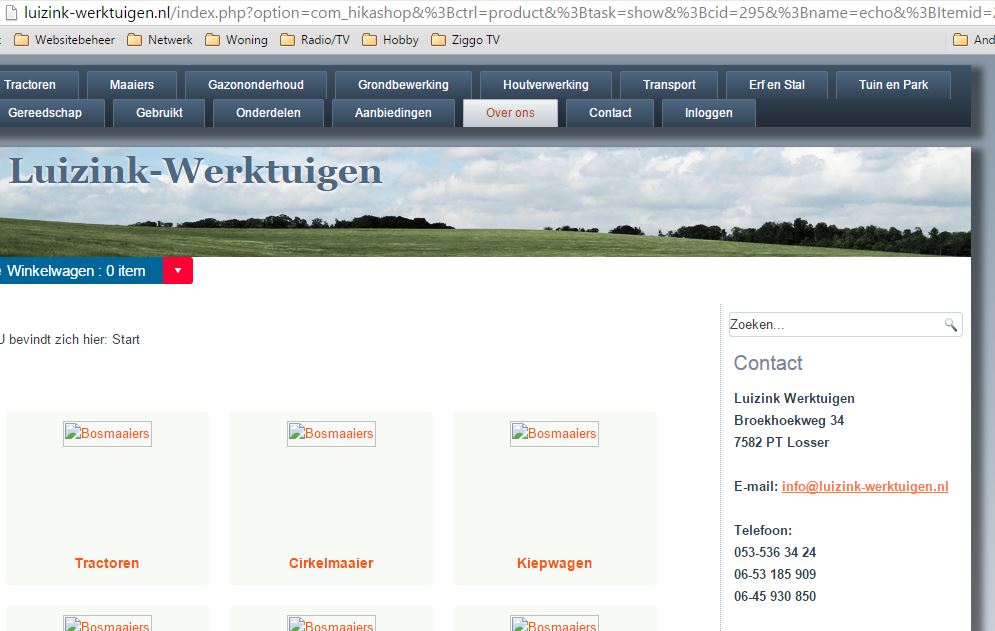Go to the Onderdelen menu item
Image resolution: width=995 pixels, height=631 pixels.
[268, 113]
